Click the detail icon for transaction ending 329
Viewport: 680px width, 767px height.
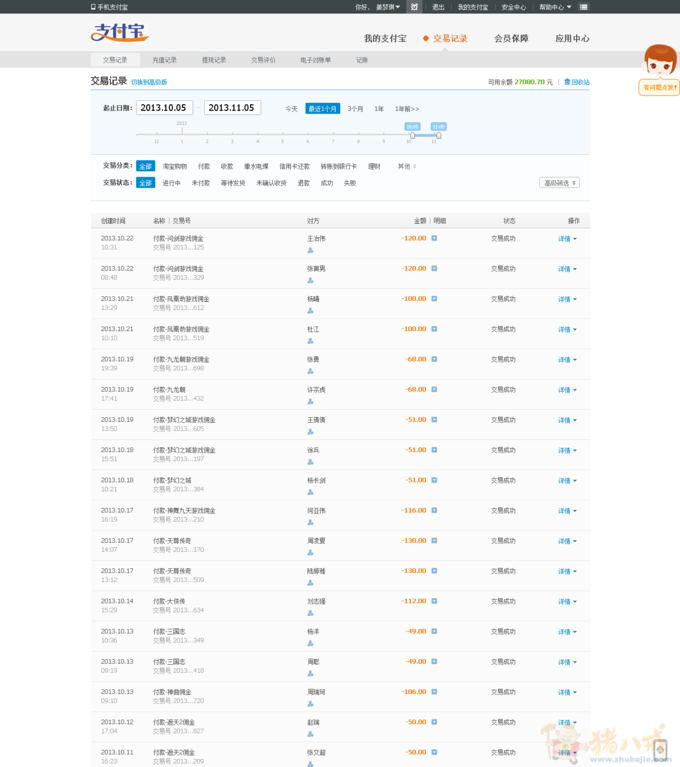[x=434, y=269]
